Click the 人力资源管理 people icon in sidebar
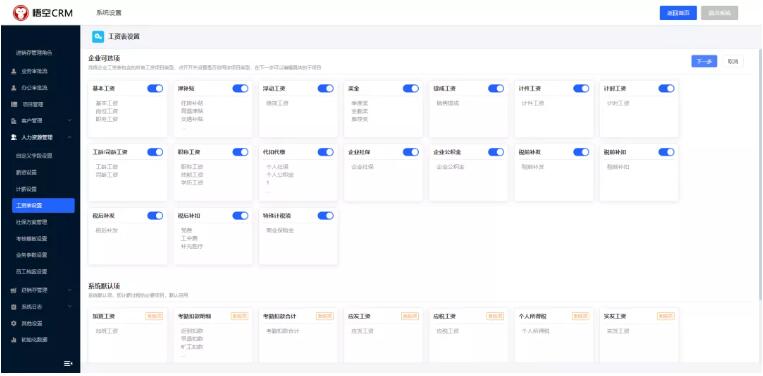The width and height of the screenshot is (763, 376). tap(14, 138)
